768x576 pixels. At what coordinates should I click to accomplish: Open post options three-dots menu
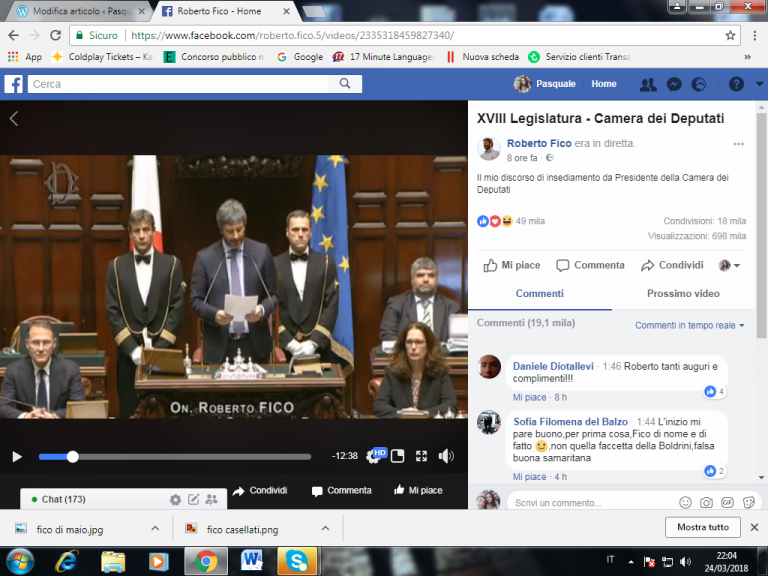pos(738,144)
